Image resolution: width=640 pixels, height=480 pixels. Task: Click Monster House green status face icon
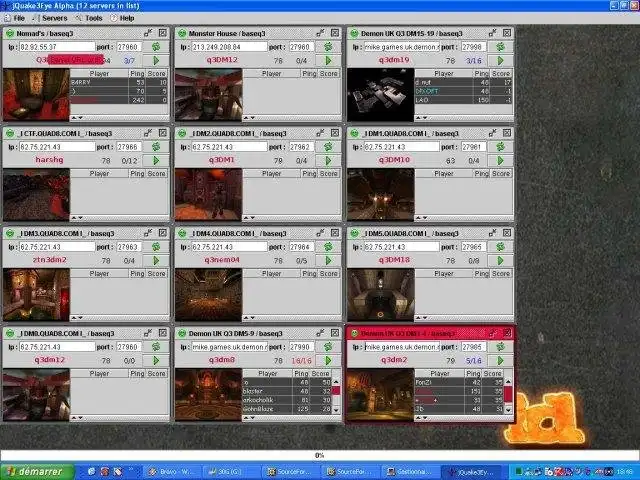(x=182, y=33)
